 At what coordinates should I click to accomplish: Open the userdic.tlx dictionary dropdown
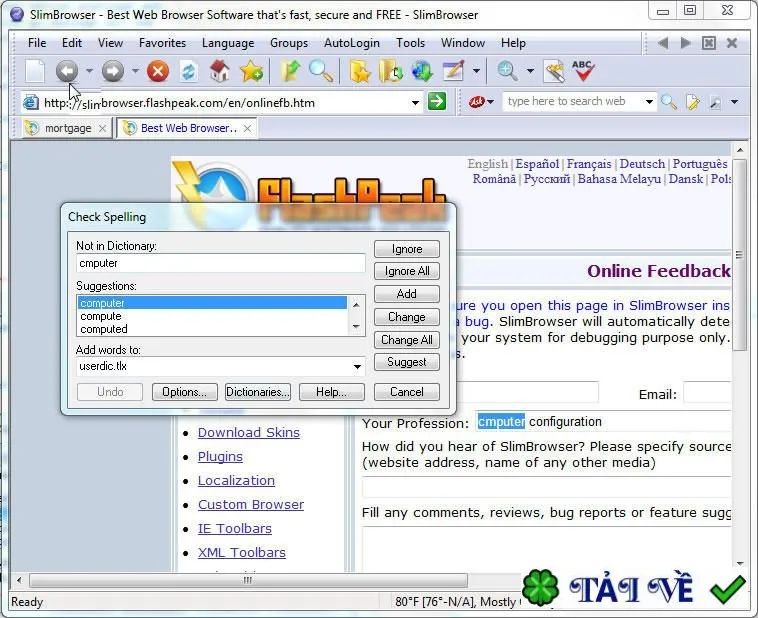pos(357,367)
